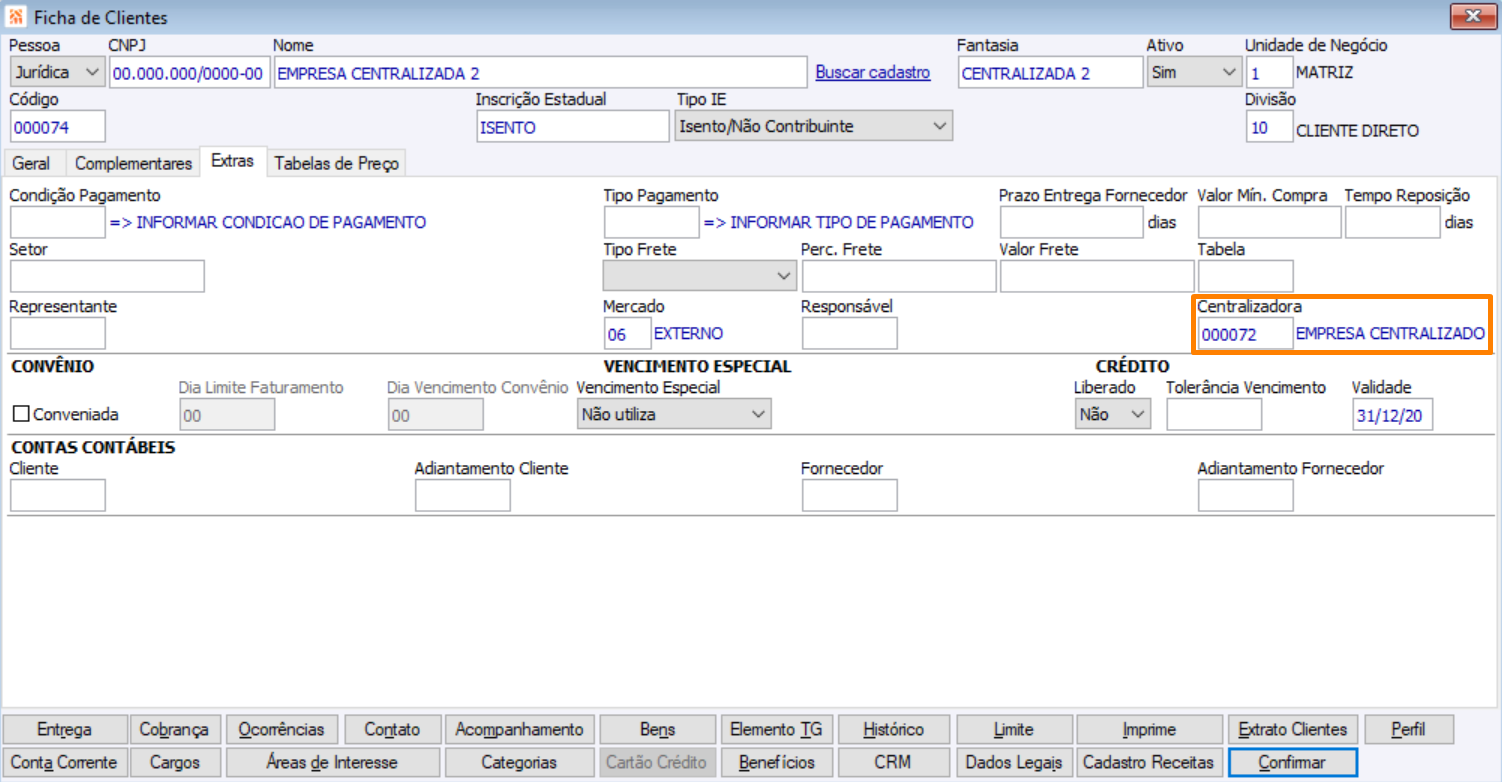This screenshot has width=1502, height=782.
Task: Focus the Condição Pagamento input field
Action: (57, 222)
